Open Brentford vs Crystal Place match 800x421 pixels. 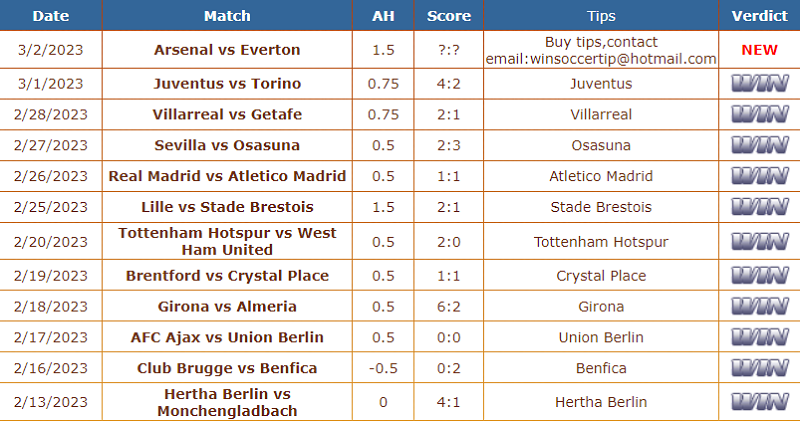click(x=227, y=276)
